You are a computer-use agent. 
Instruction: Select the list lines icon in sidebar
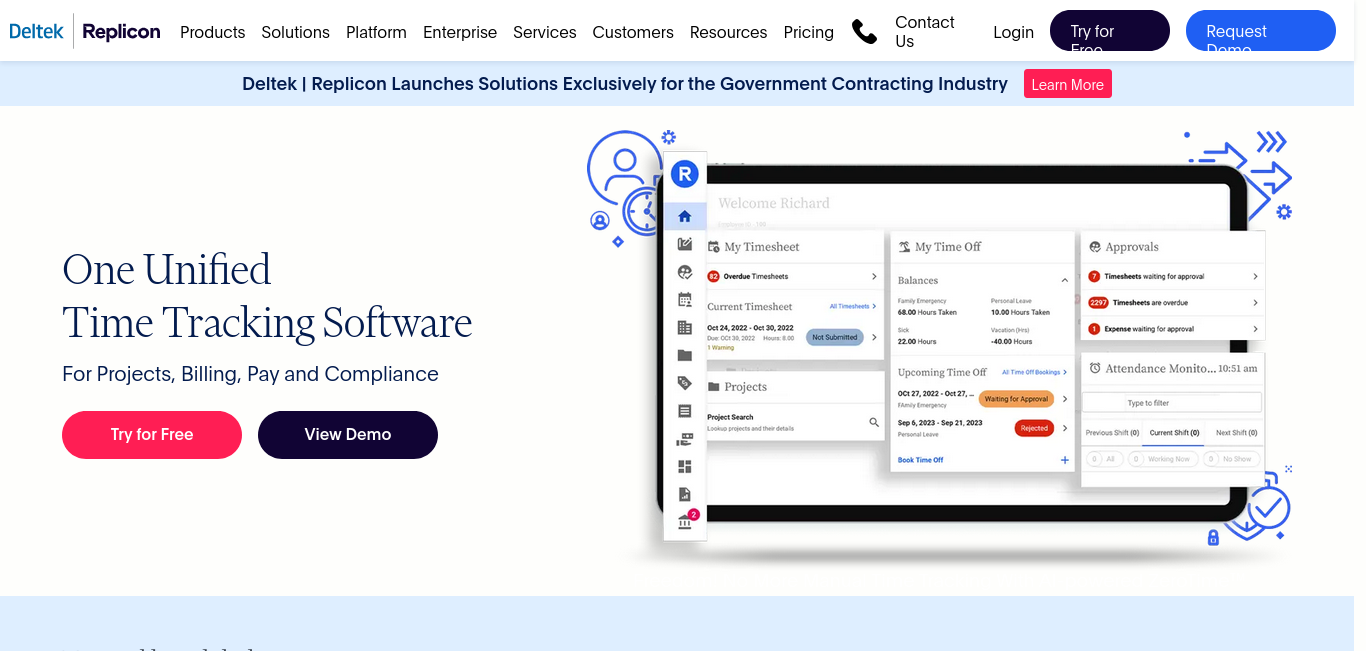(x=685, y=411)
